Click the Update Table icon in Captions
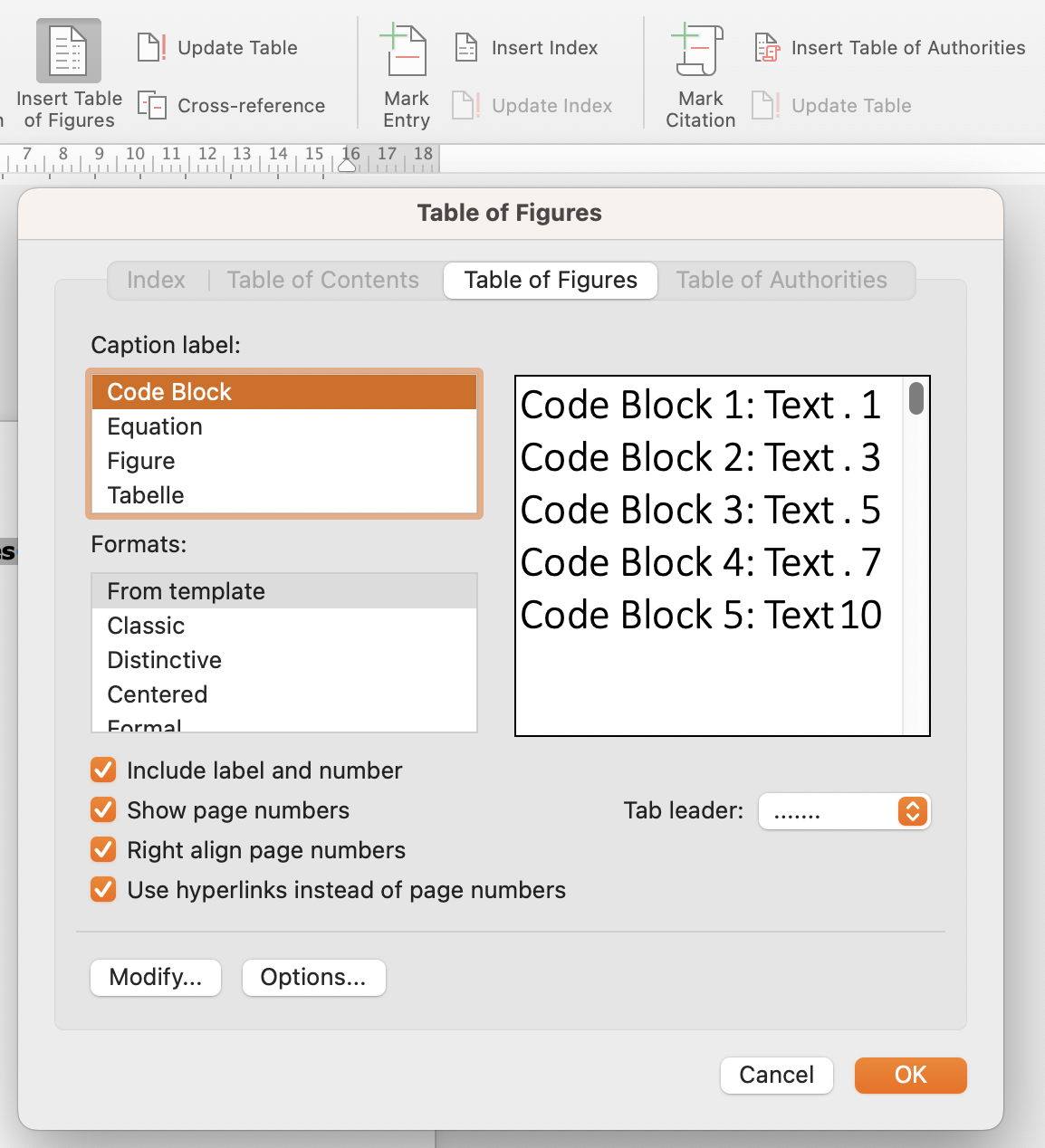 coord(151,47)
